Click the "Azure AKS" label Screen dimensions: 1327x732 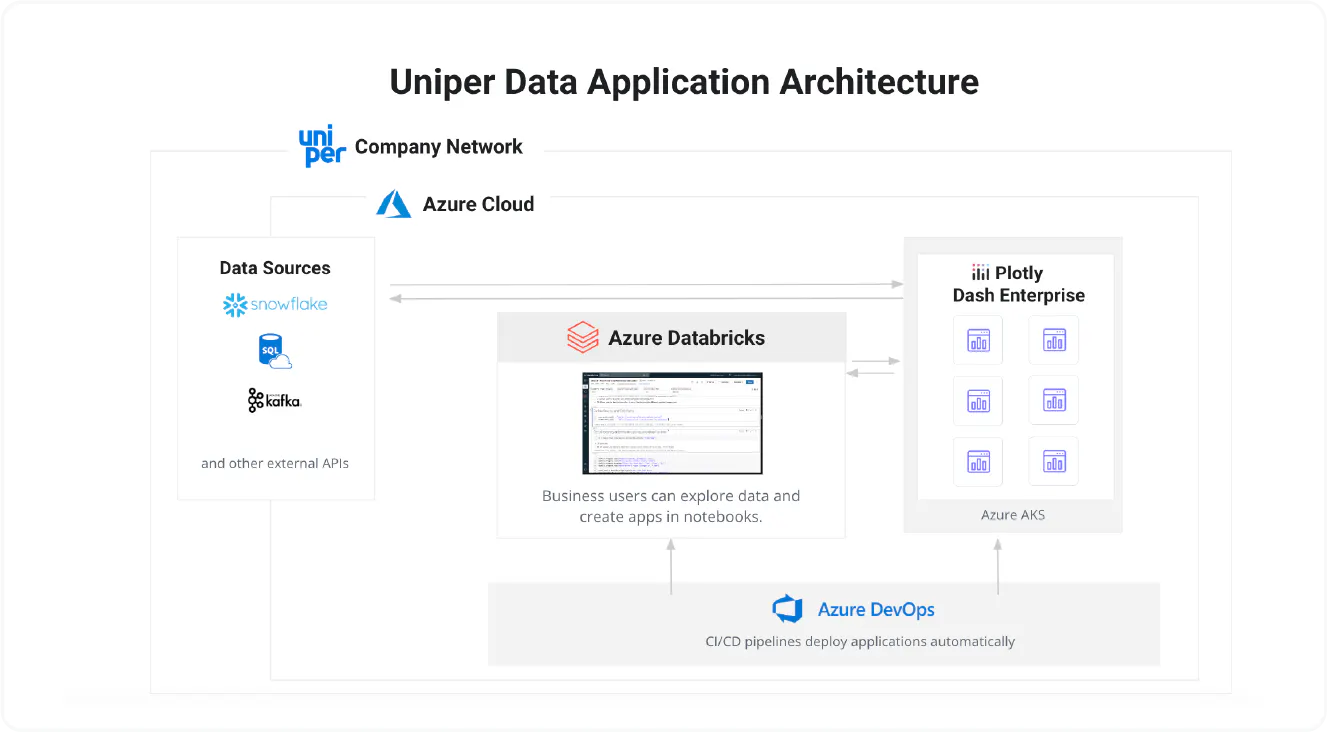[x=1013, y=515]
